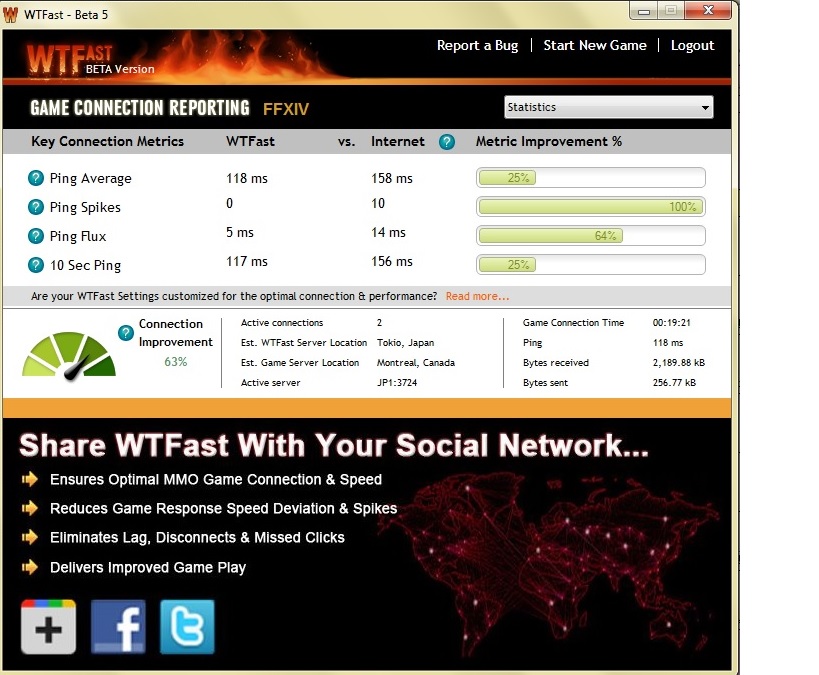The image size is (819, 675).
Task: Click the help icon next to Ping Flux
Action: click(36, 236)
